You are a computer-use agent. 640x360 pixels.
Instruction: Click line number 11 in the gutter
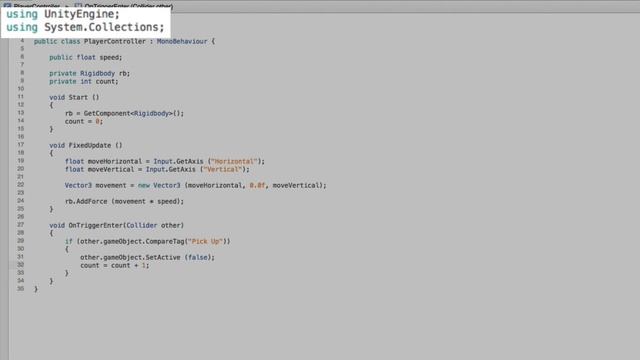20,96
